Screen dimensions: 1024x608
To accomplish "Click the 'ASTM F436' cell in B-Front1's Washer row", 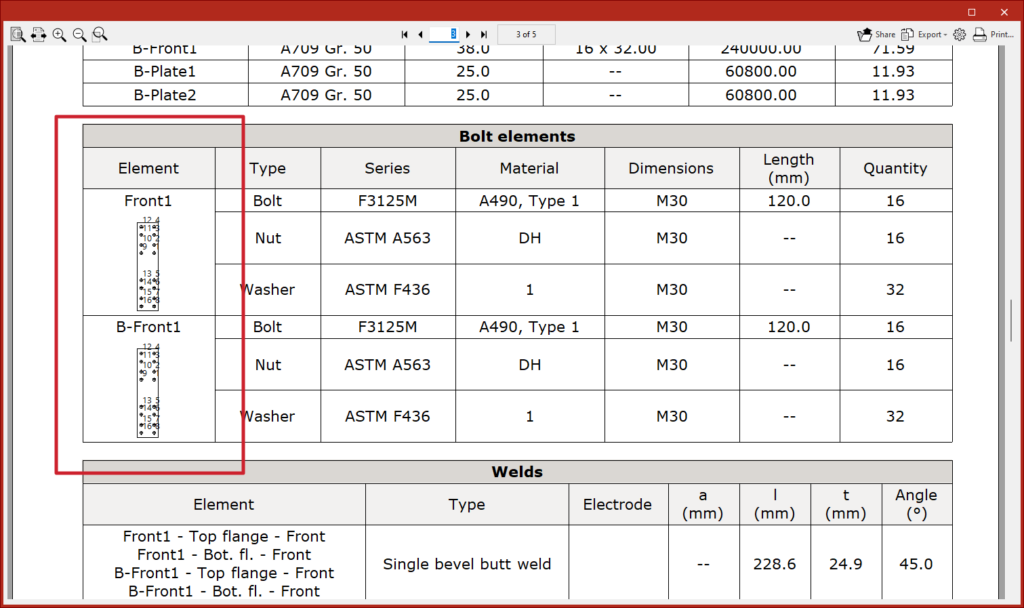I will [387, 416].
